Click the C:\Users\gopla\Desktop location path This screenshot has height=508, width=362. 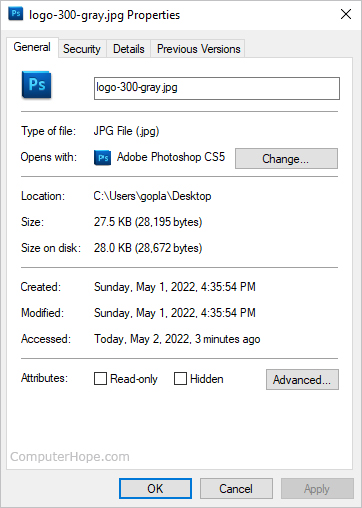click(152, 196)
